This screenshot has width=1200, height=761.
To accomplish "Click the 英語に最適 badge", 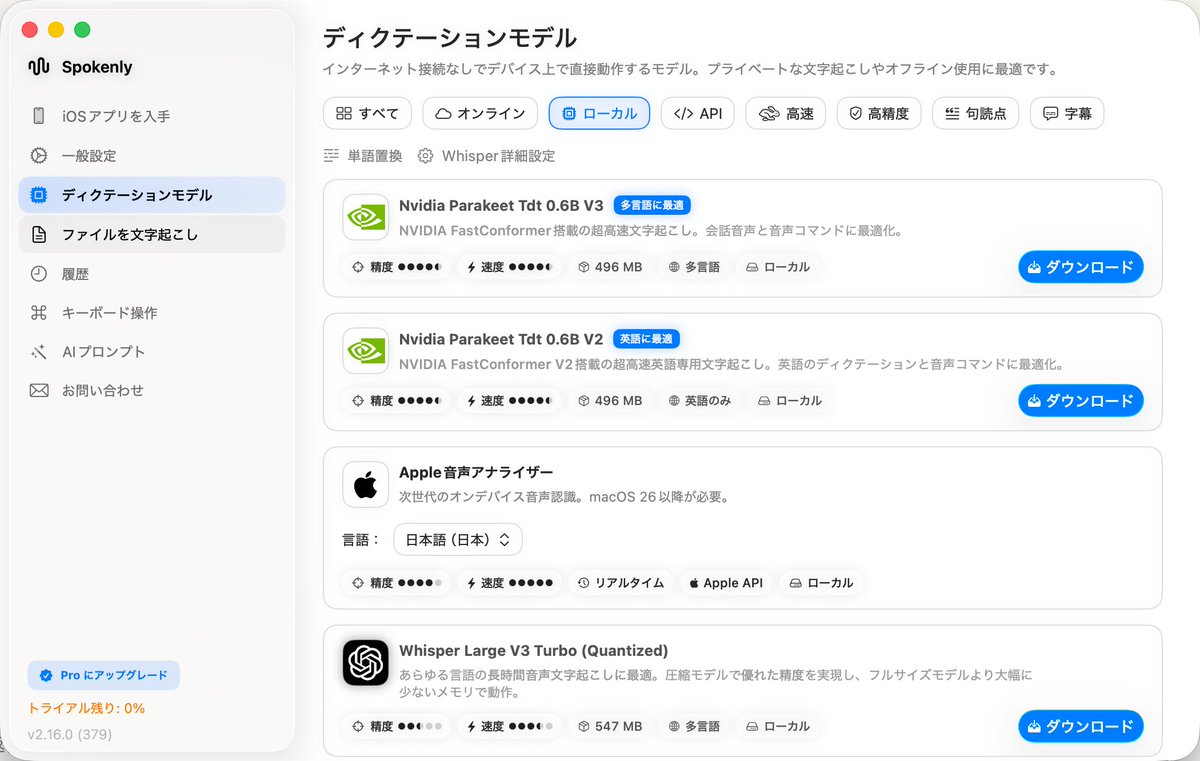I will [646, 338].
